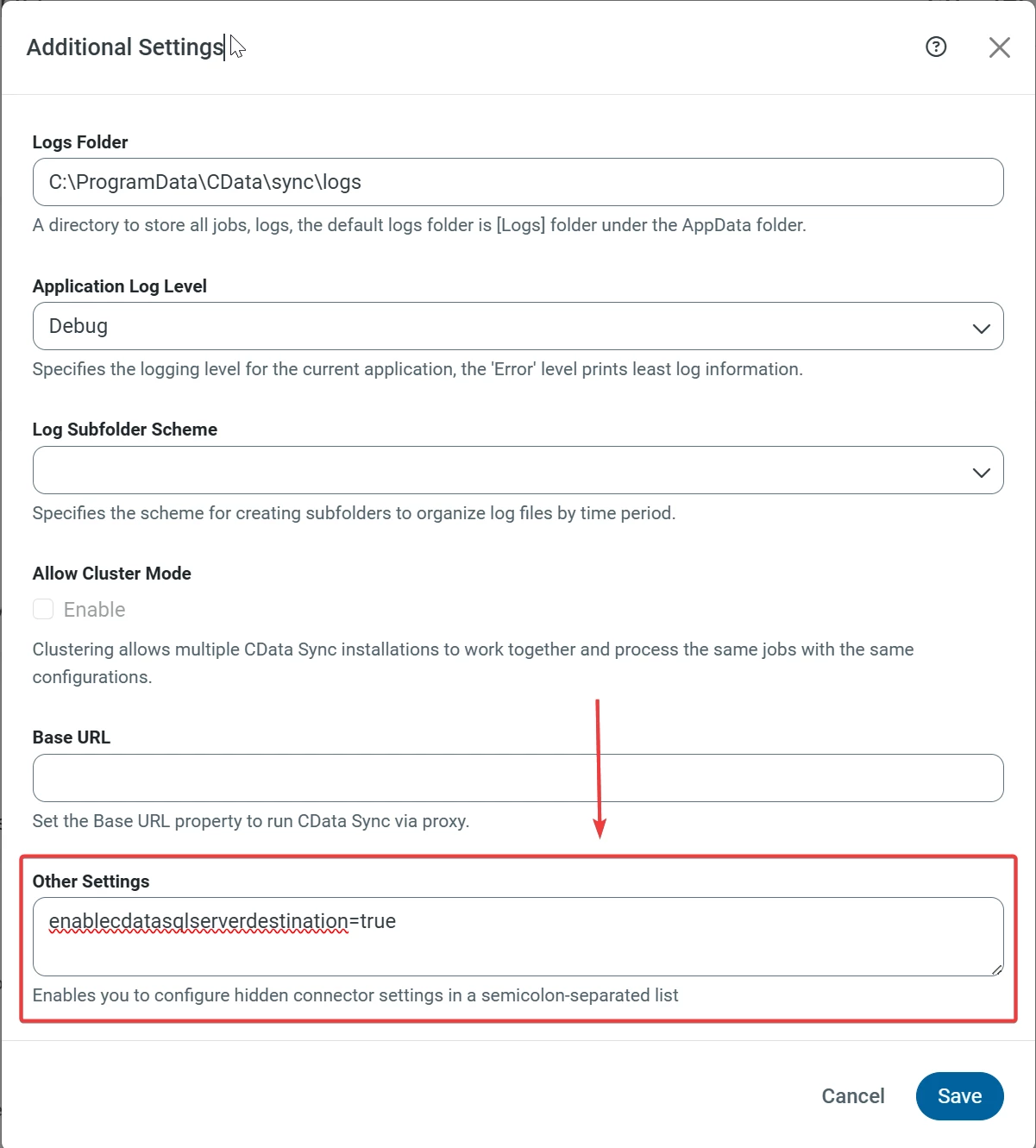Image resolution: width=1036 pixels, height=1148 pixels.
Task: Open the help icon in the dialog header
Action: coord(935,47)
